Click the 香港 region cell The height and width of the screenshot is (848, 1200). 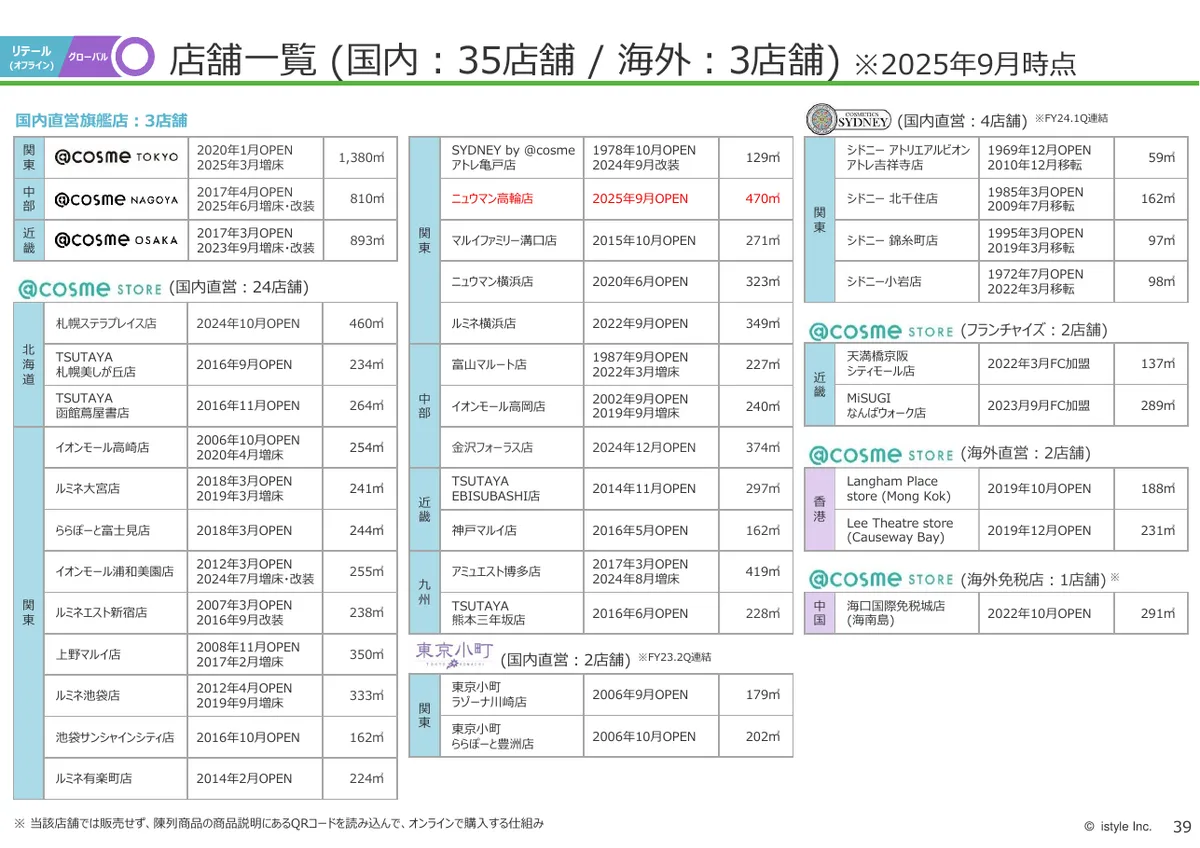820,510
